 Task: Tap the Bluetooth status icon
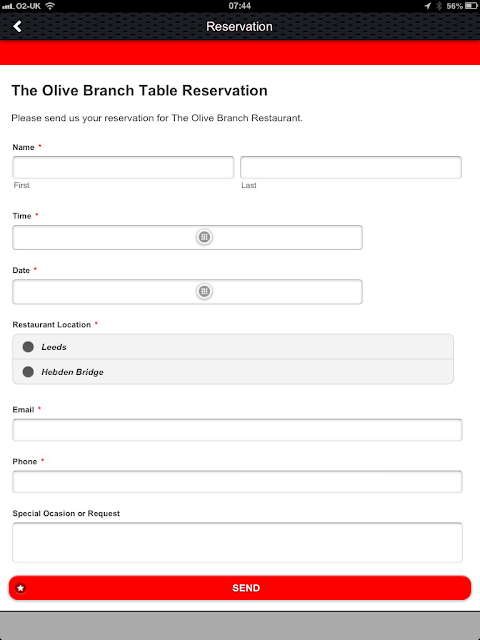point(439,6)
